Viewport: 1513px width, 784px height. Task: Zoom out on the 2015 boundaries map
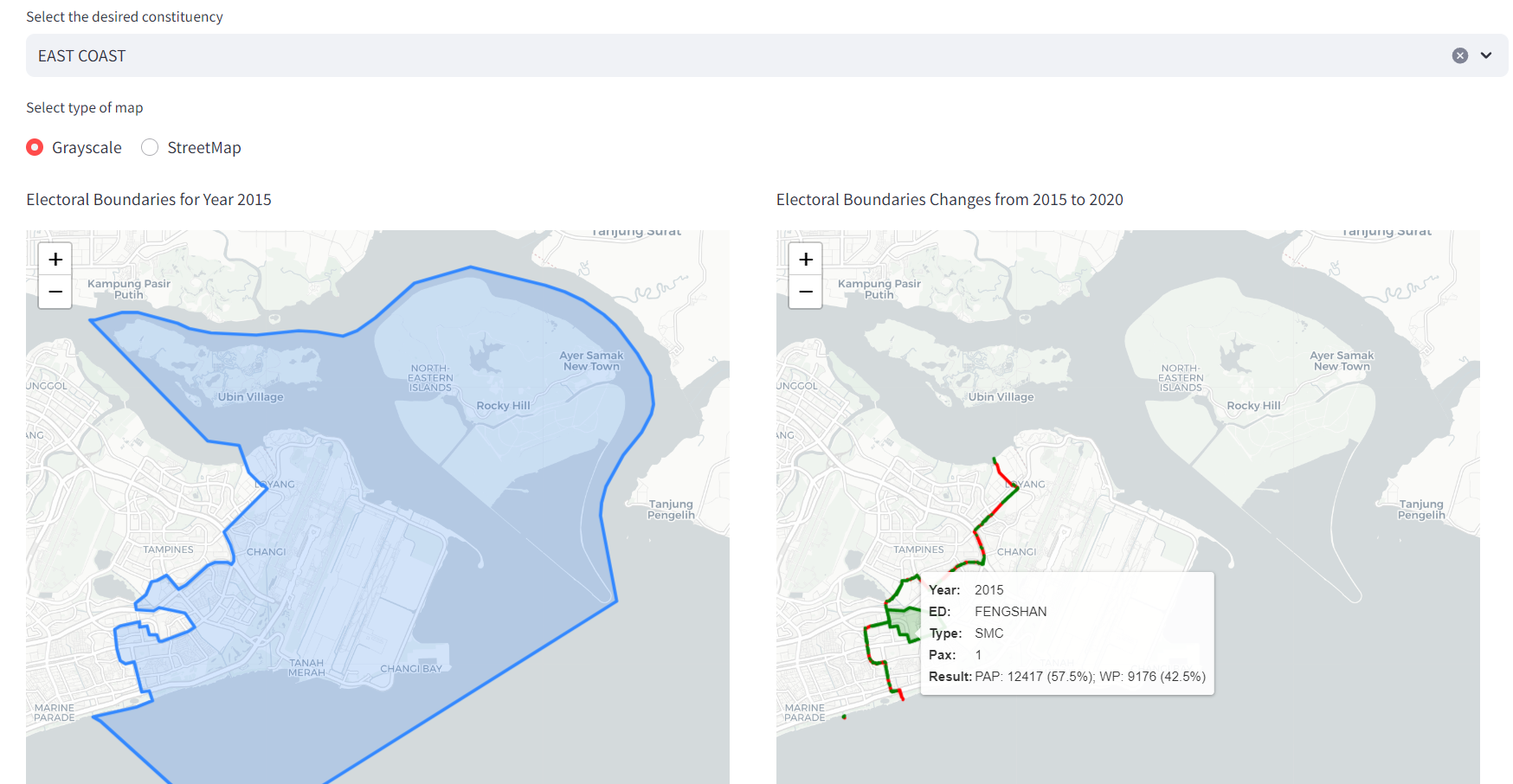click(x=55, y=292)
